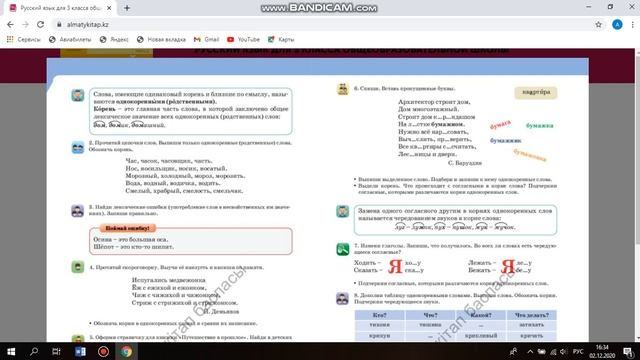Click the icon beside the чередование rule box

pyautogui.click(x=342, y=211)
